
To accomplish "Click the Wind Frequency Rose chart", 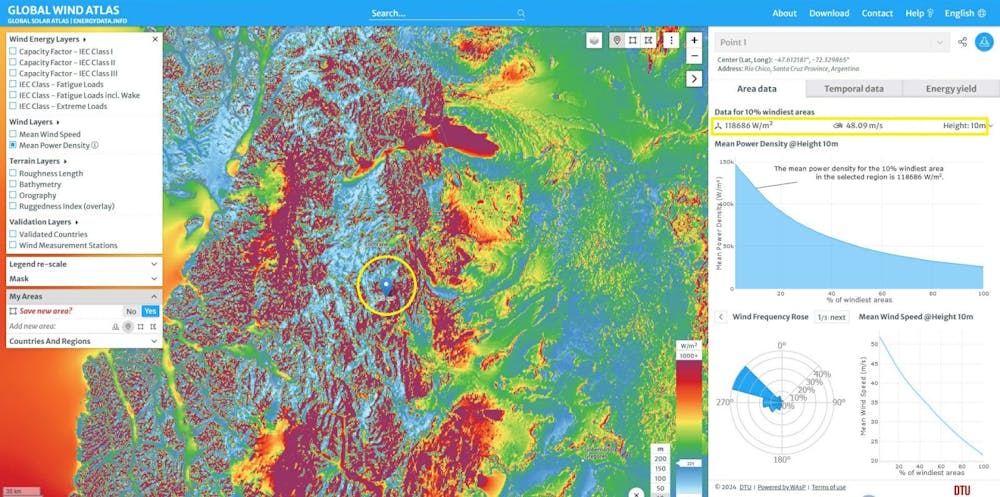I will 782,402.
